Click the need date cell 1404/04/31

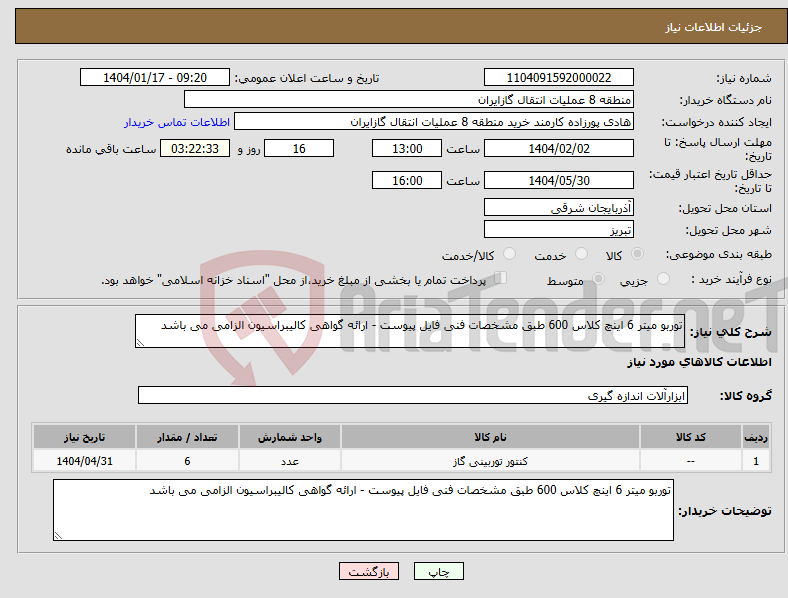[x=84, y=461]
